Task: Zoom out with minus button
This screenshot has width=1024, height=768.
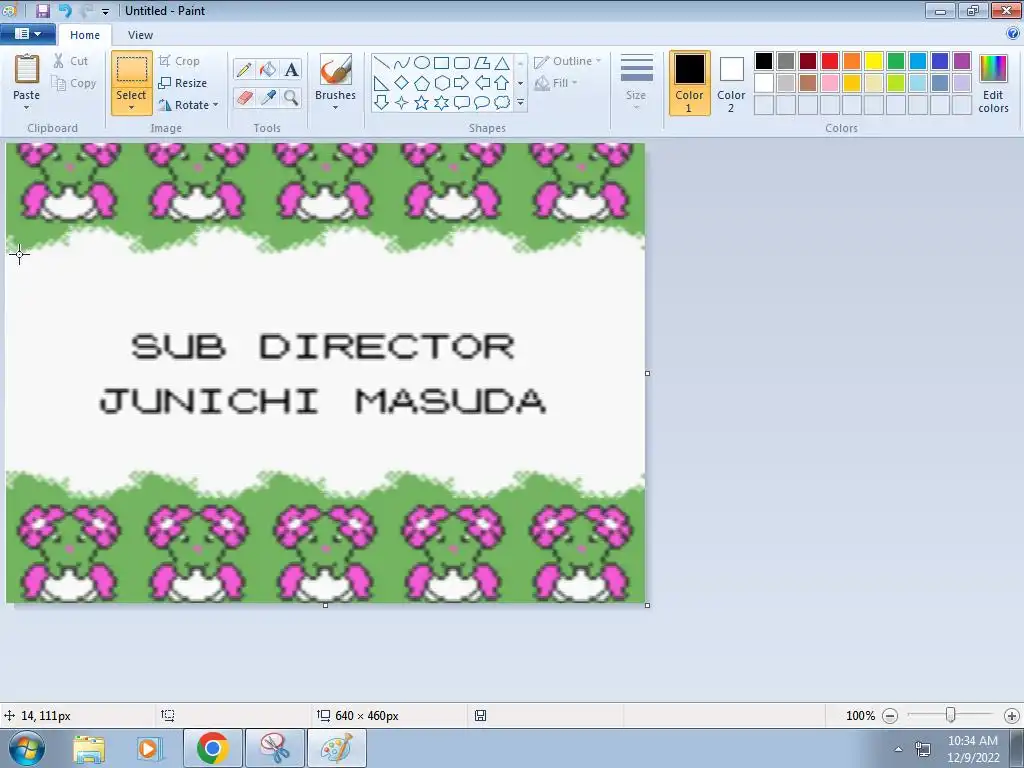Action: tap(889, 716)
